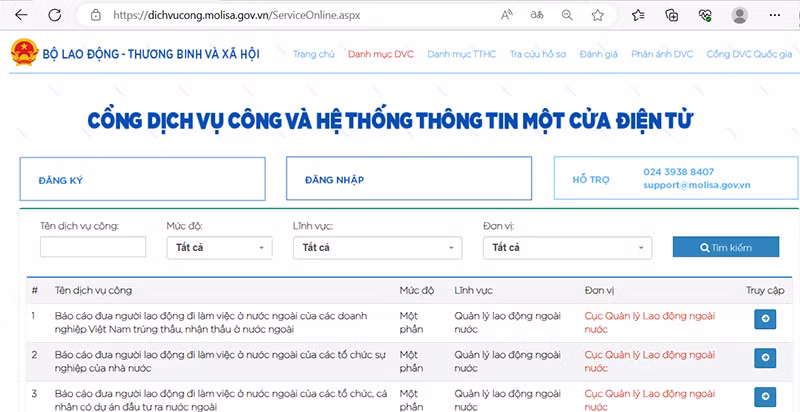Click the Bộ Lao động - Thương binh và Xã hội title

click(x=151, y=54)
